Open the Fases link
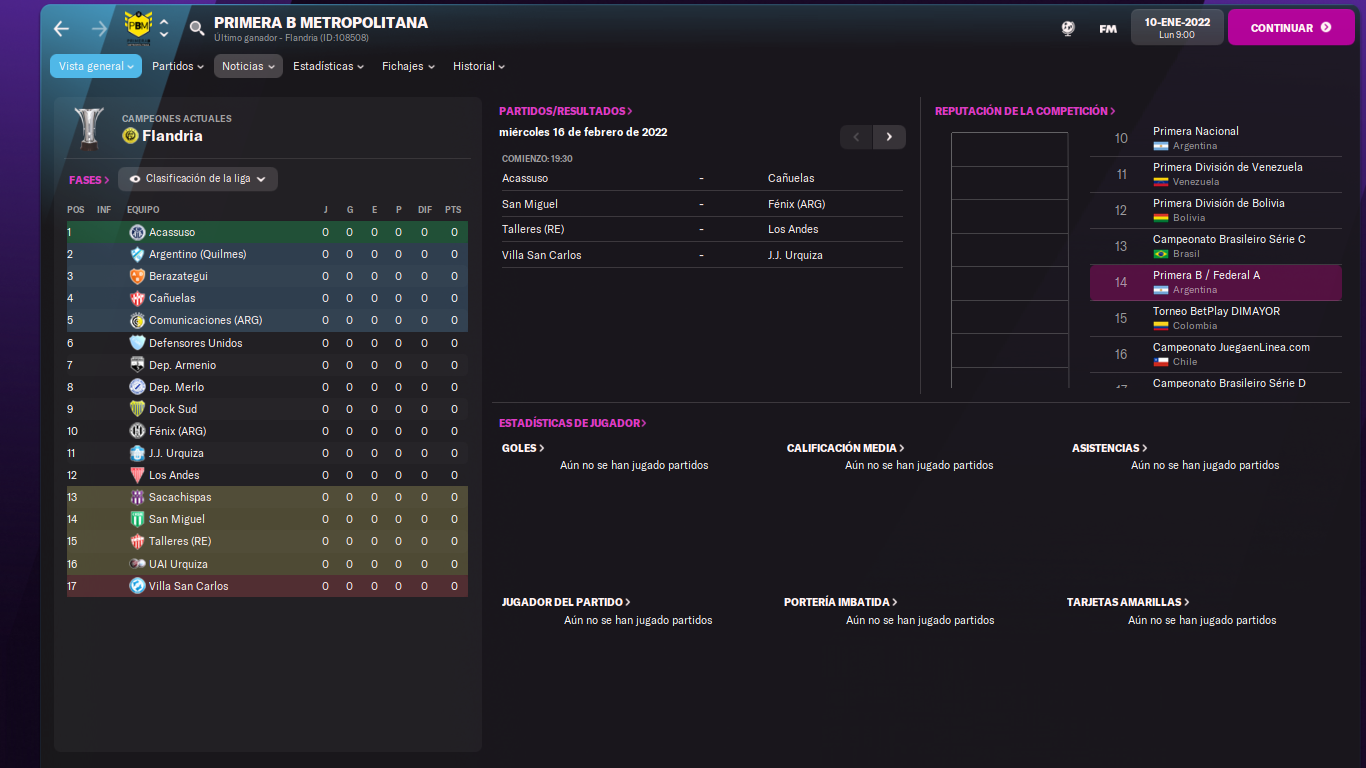The height and width of the screenshot is (768, 1366). tap(89, 180)
